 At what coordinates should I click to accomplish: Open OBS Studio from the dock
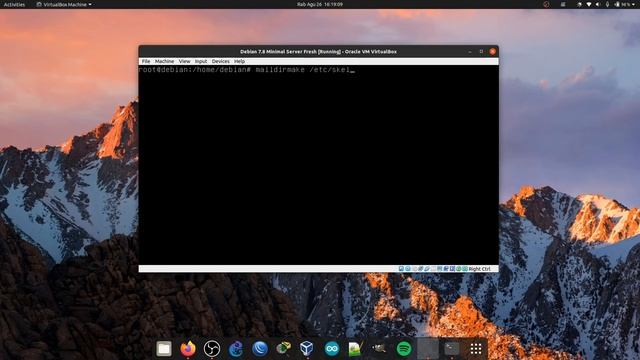pyautogui.click(x=212, y=349)
